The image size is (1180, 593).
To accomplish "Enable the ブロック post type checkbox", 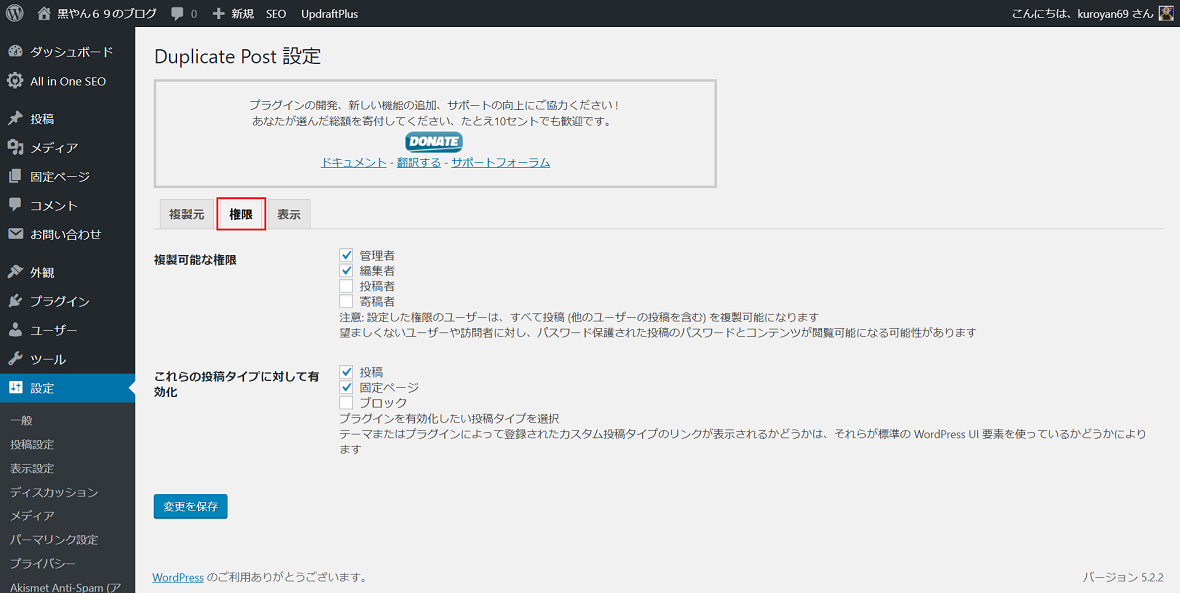I will pos(346,403).
